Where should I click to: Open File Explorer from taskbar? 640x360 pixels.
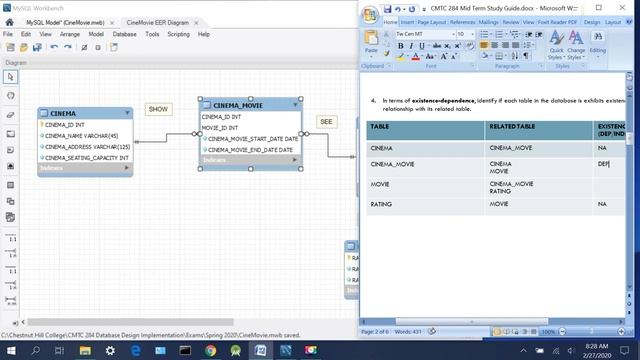(x=85, y=350)
